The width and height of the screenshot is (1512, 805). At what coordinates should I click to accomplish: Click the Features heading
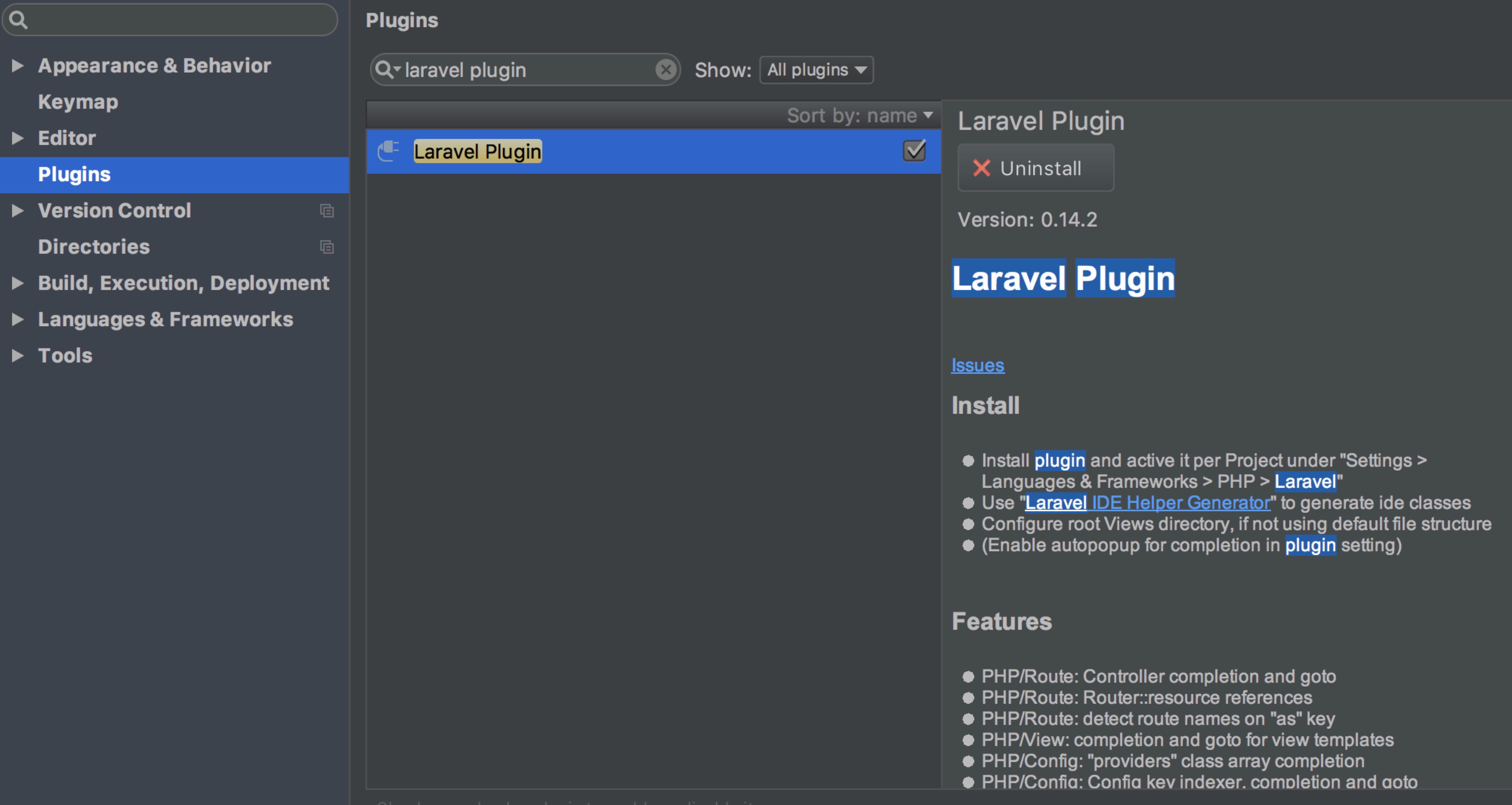tap(1001, 621)
